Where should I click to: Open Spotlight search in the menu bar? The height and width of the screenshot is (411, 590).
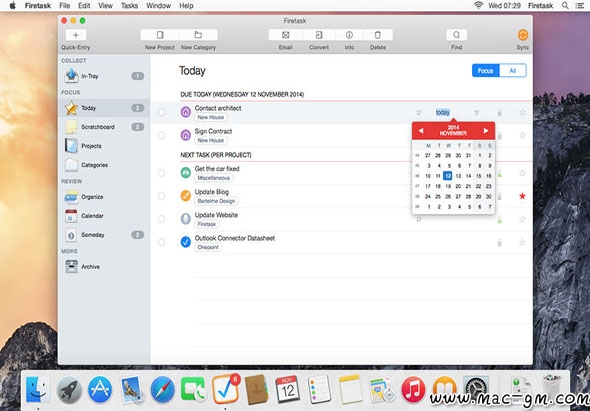point(565,6)
